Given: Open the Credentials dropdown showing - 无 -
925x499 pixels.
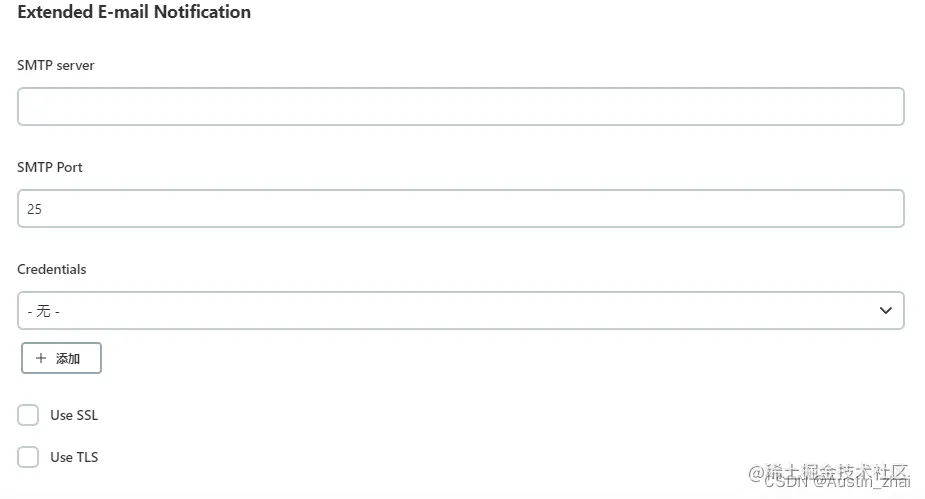Looking at the screenshot, I should pyautogui.click(x=461, y=310).
